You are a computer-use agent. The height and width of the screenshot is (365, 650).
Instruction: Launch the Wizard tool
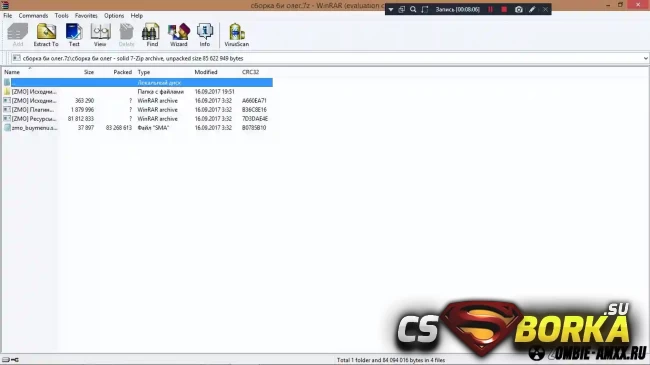[x=179, y=35]
